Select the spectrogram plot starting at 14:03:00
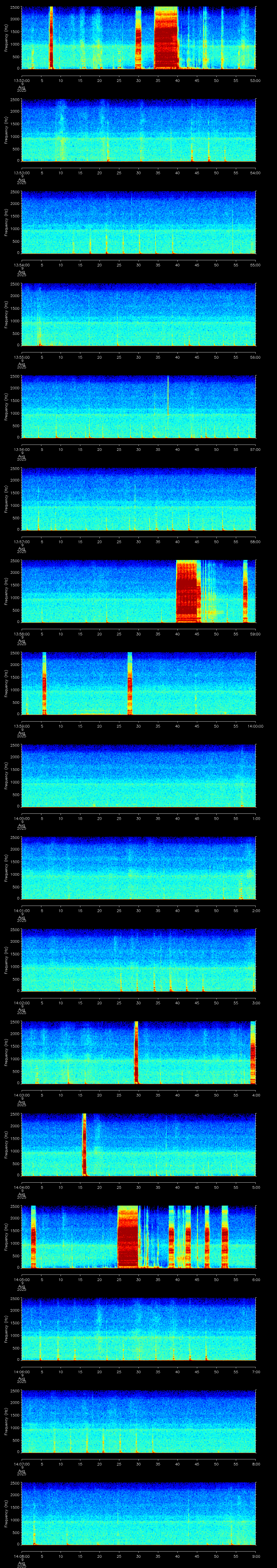 click(x=139, y=1052)
